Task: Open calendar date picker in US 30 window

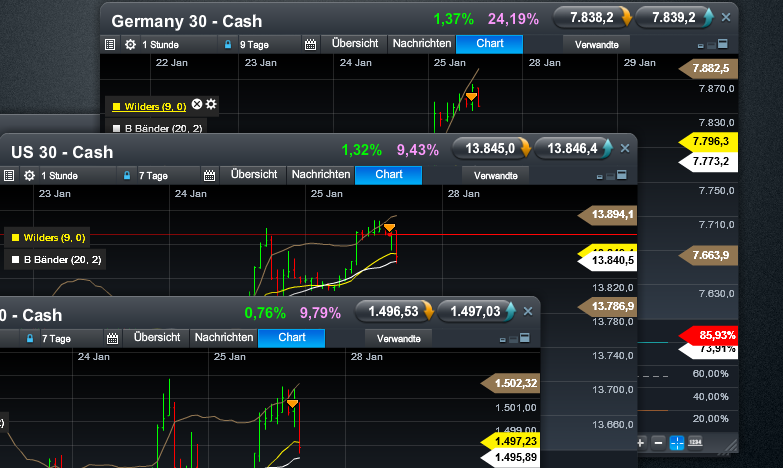Action: [x=209, y=175]
